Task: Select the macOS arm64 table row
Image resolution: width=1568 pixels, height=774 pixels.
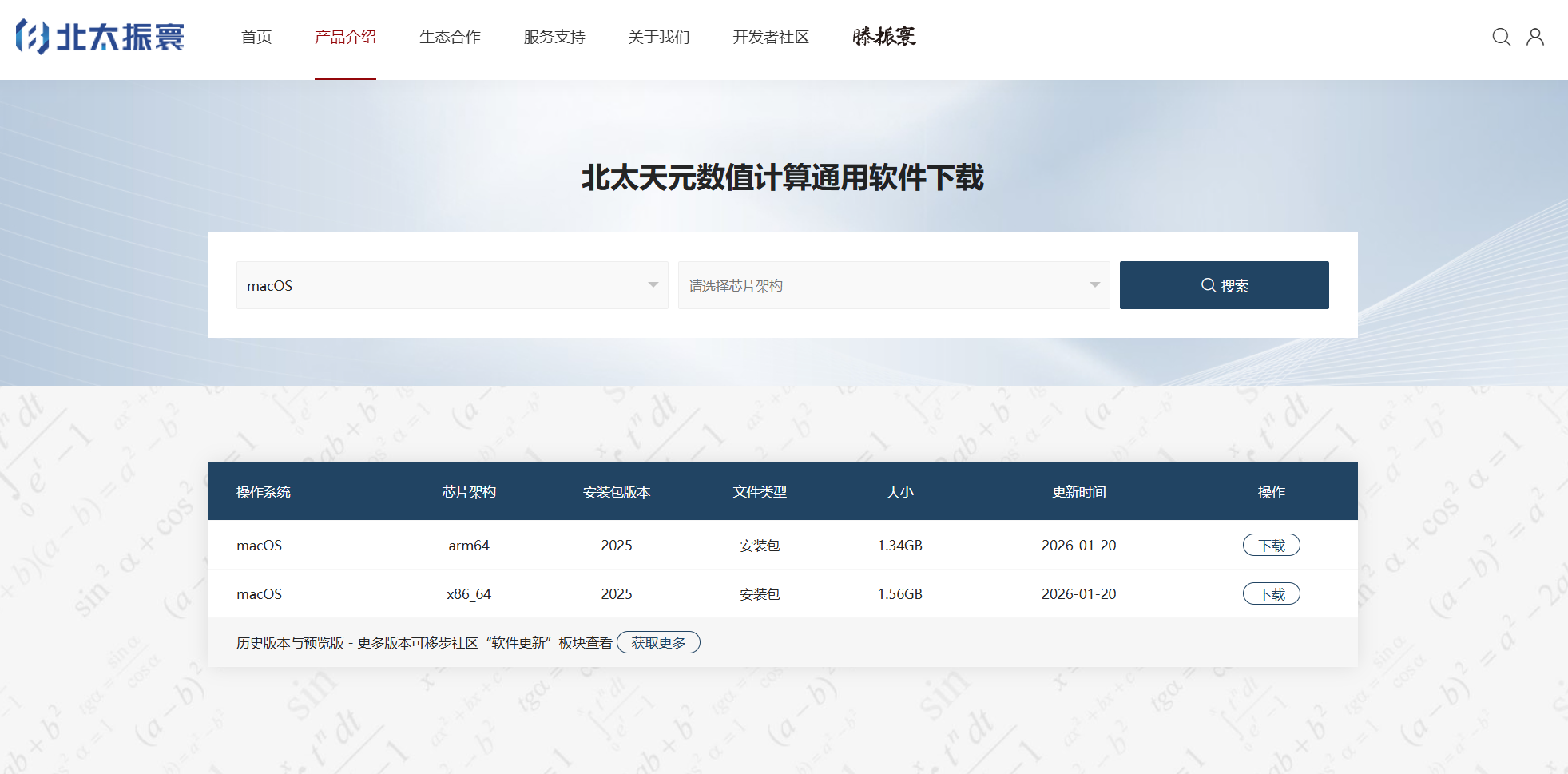Action: click(x=719, y=545)
